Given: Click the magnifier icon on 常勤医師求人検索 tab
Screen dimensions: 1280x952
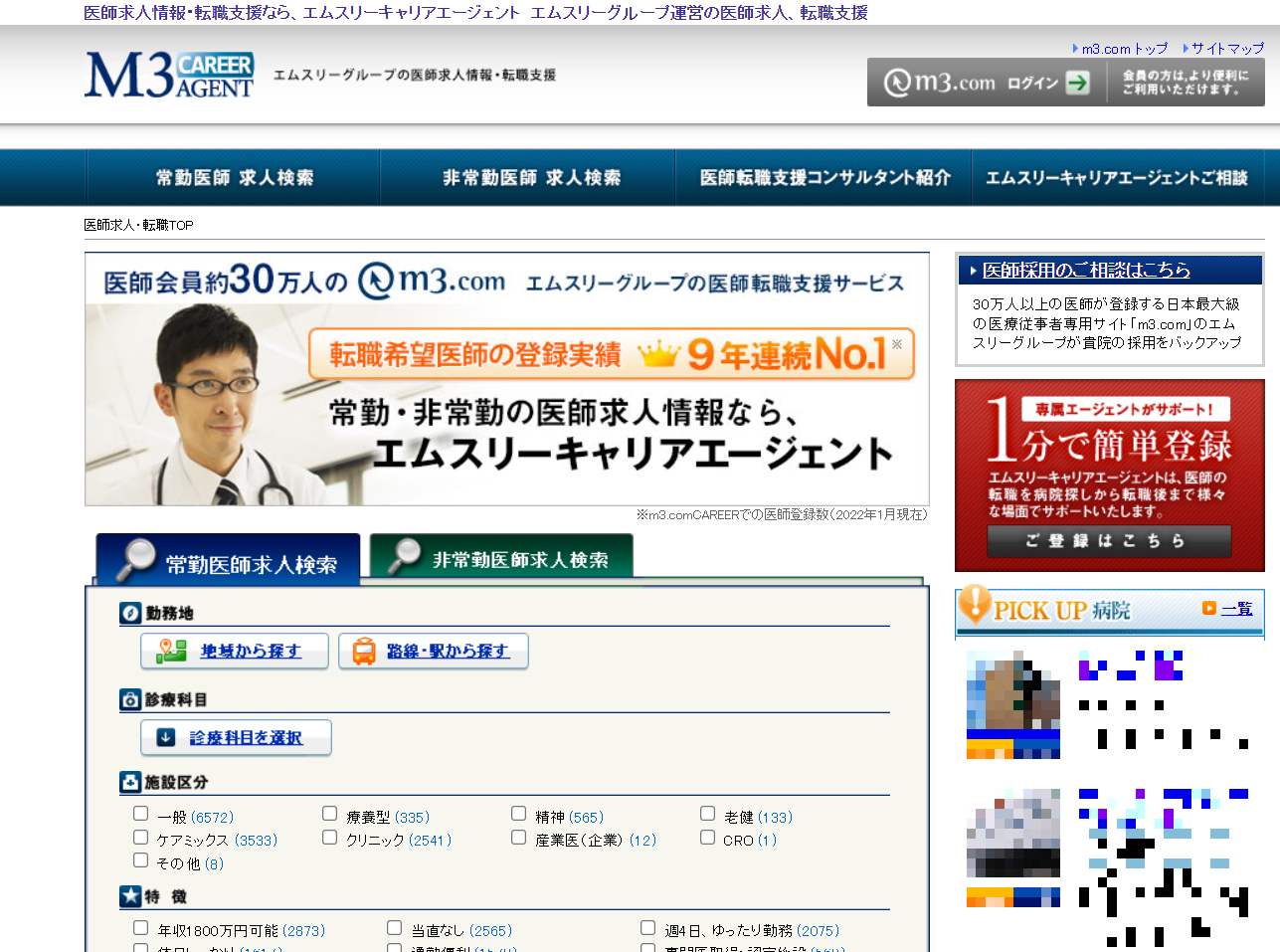Looking at the screenshot, I should [134, 559].
